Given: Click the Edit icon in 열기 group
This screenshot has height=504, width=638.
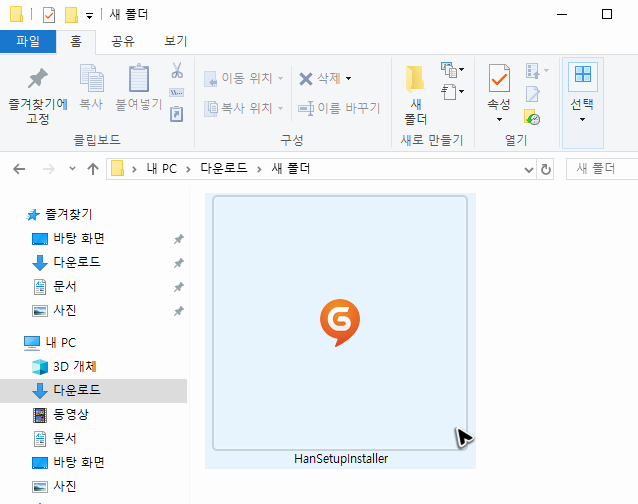Looking at the screenshot, I should pos(533,94).
